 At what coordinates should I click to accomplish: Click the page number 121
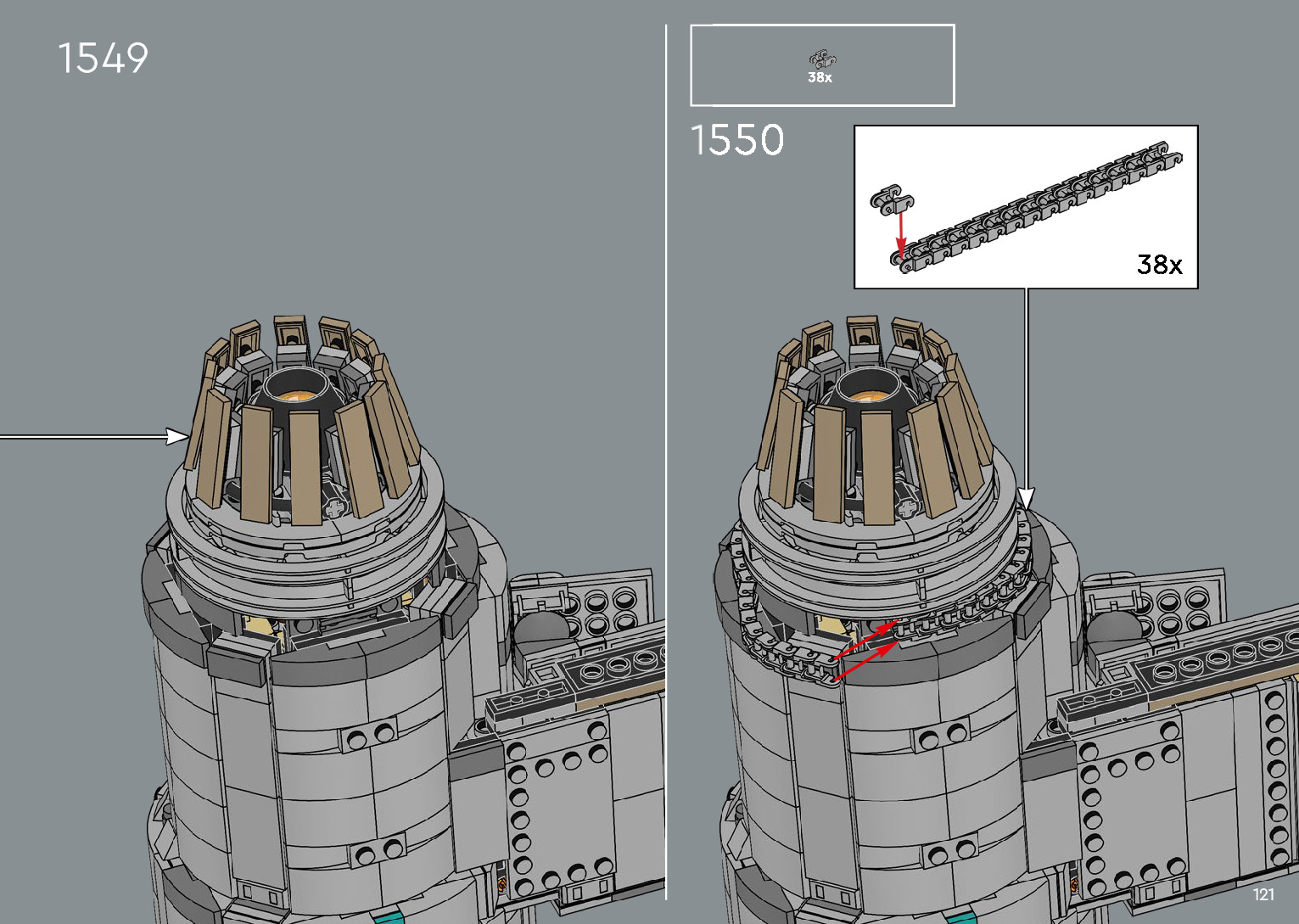point(1263,894)
